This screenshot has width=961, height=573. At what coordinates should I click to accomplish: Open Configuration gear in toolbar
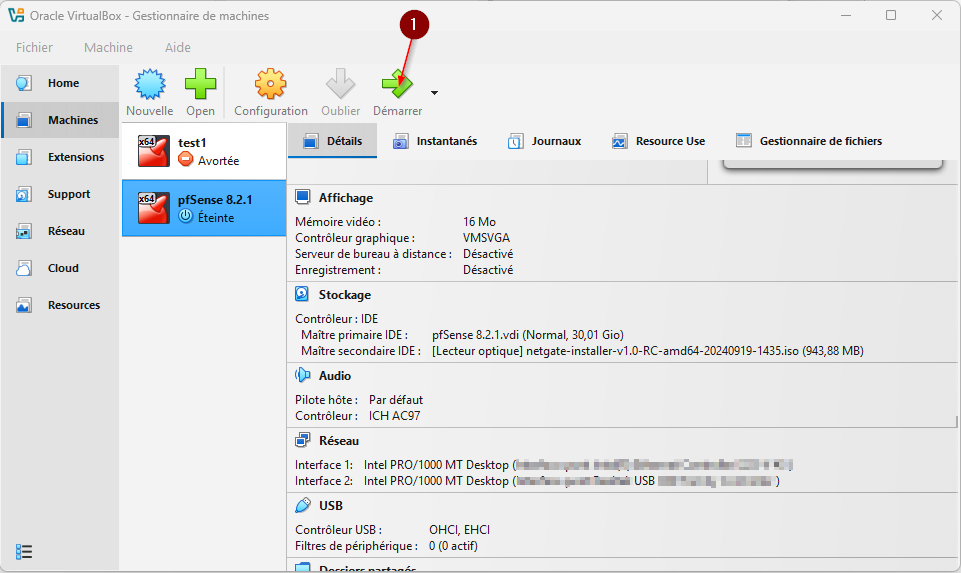[x=270, y=86]
